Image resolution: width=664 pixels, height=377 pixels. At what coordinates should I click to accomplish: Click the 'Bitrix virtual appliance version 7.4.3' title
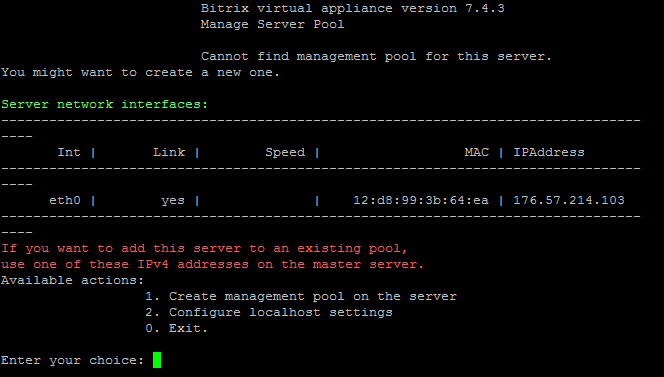[x=353, y=8]
